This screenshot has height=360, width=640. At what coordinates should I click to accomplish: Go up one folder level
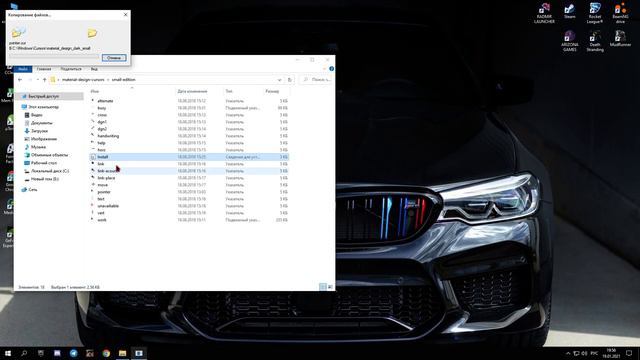(x=44, y=80)
